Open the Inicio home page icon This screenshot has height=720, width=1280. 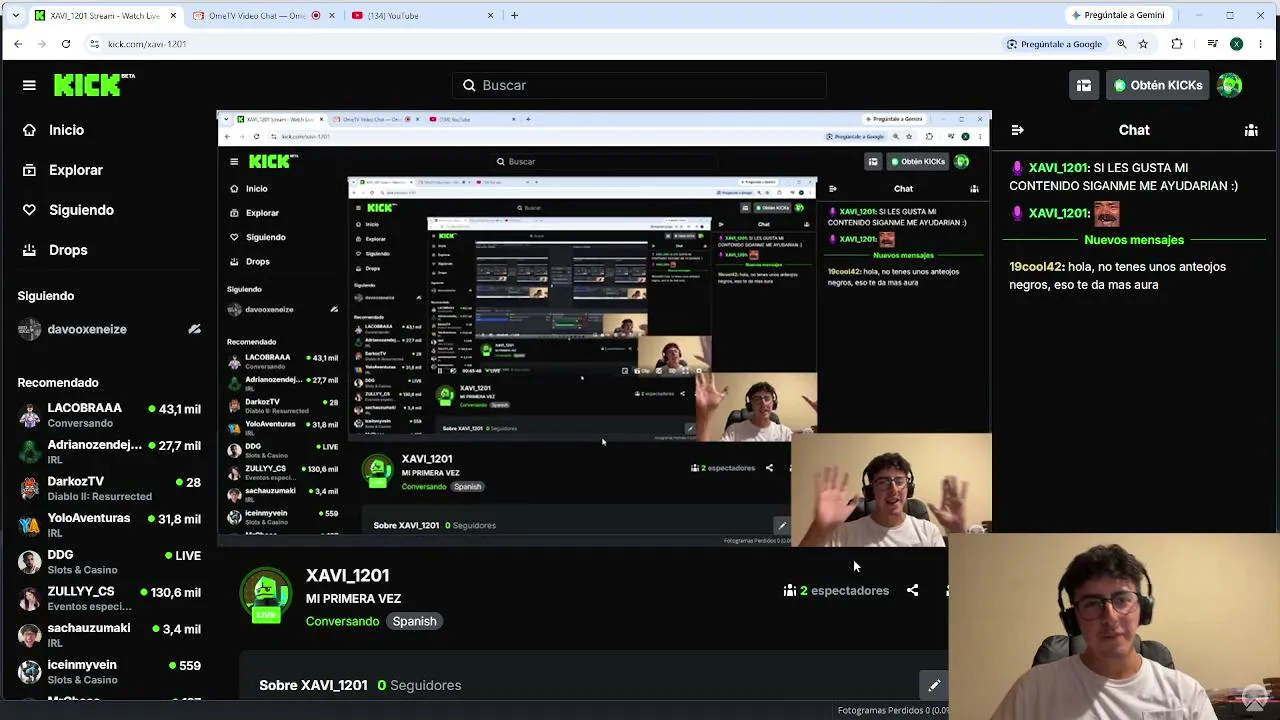(x=29, y=130)
